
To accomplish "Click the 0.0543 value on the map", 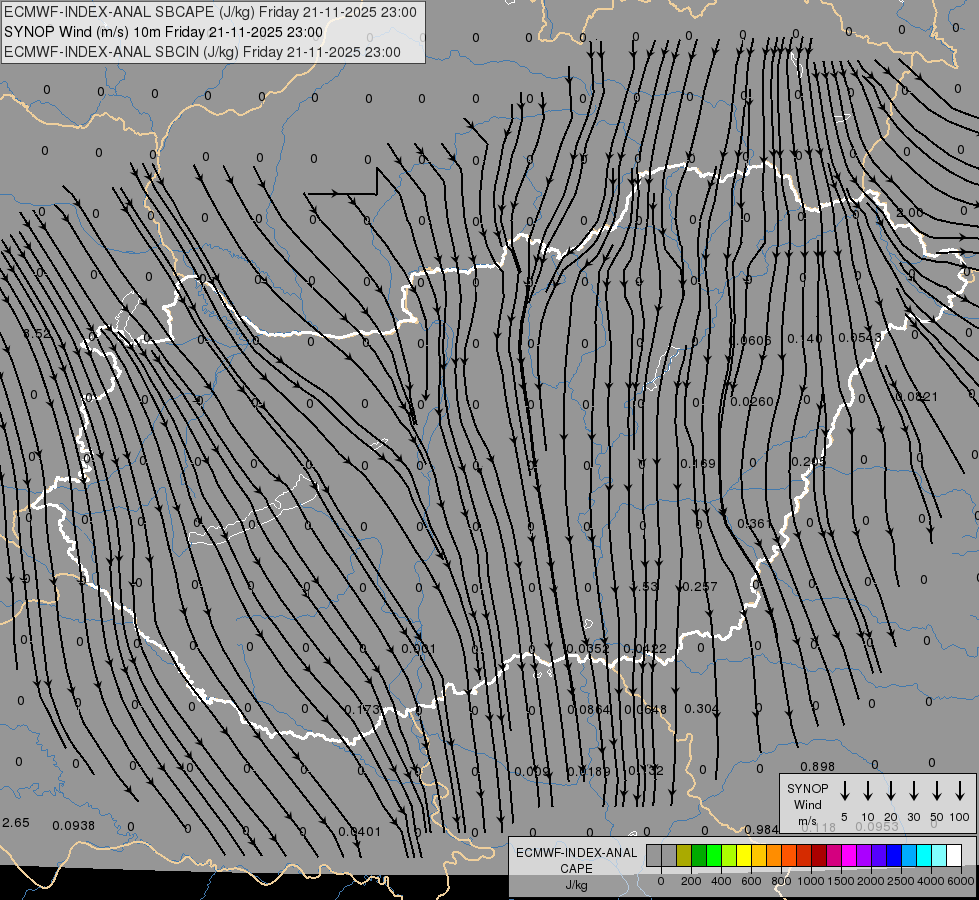I will (x=860, y=337).
